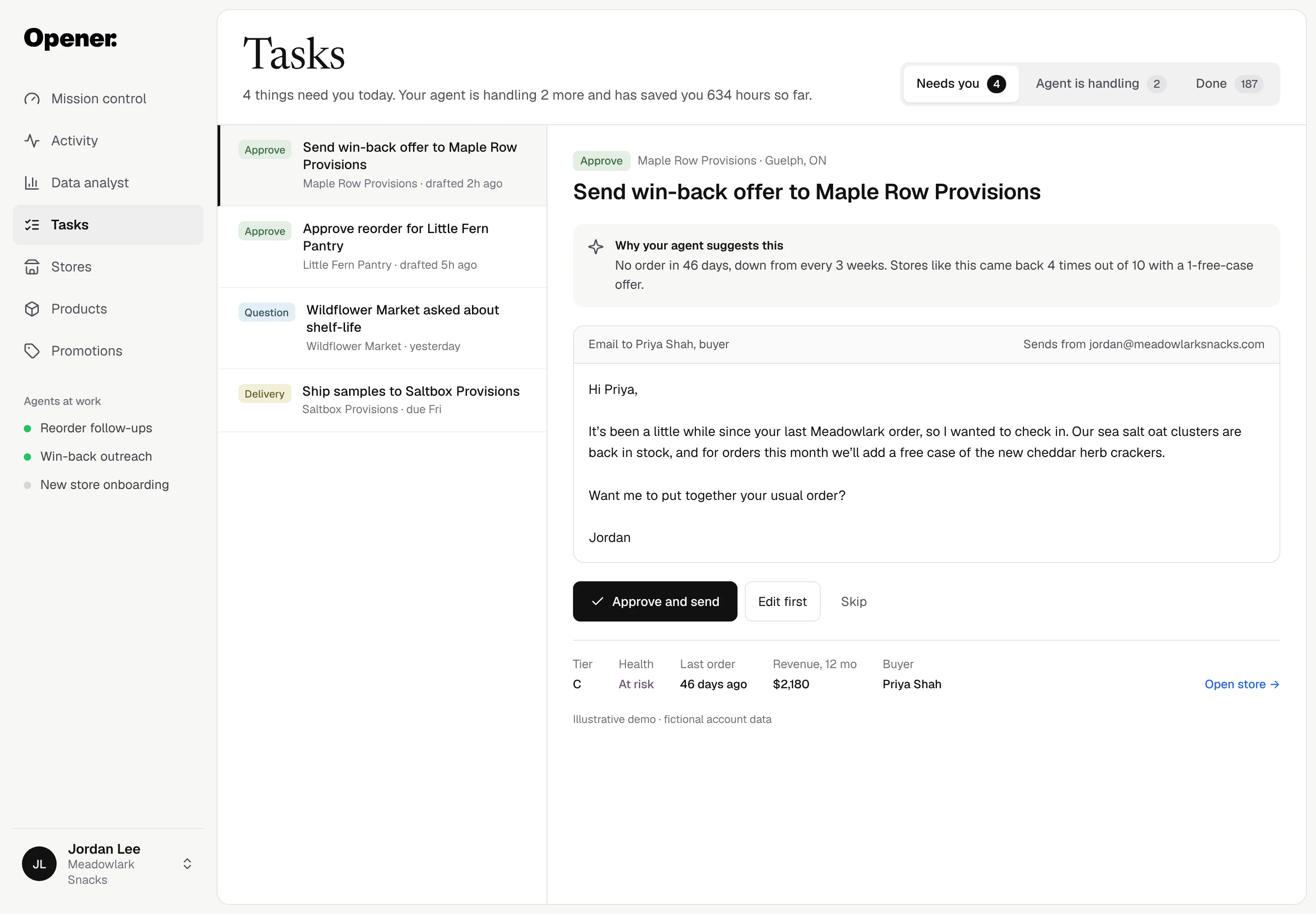Open the Wildflower Market shelf-life question
The width and height of the screenshot is (1316, 914).
[x=382, y=328]
